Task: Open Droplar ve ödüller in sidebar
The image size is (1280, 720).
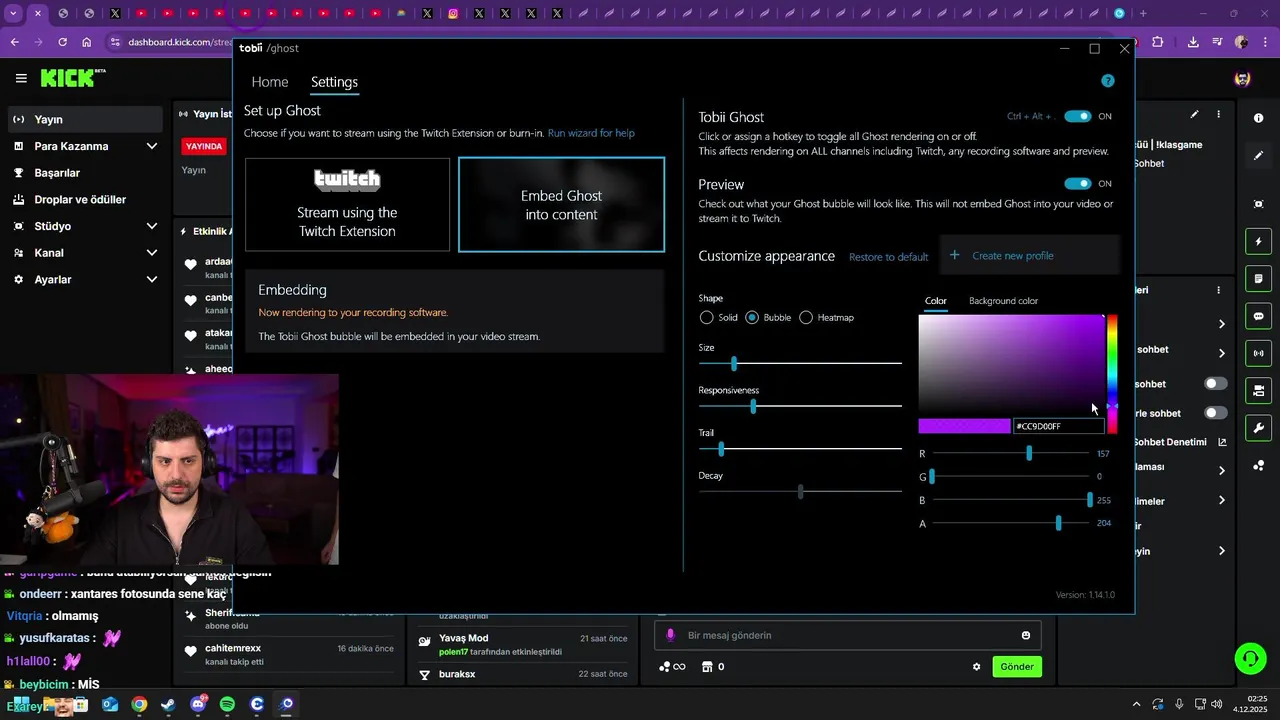Action: tap(84, 200)
